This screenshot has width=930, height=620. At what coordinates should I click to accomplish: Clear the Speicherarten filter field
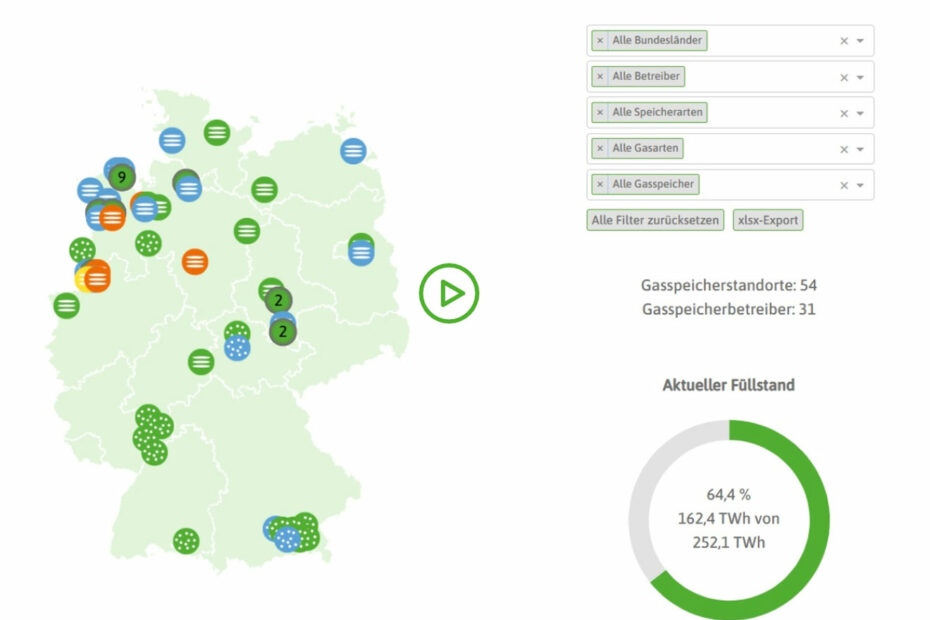(843, 113)
